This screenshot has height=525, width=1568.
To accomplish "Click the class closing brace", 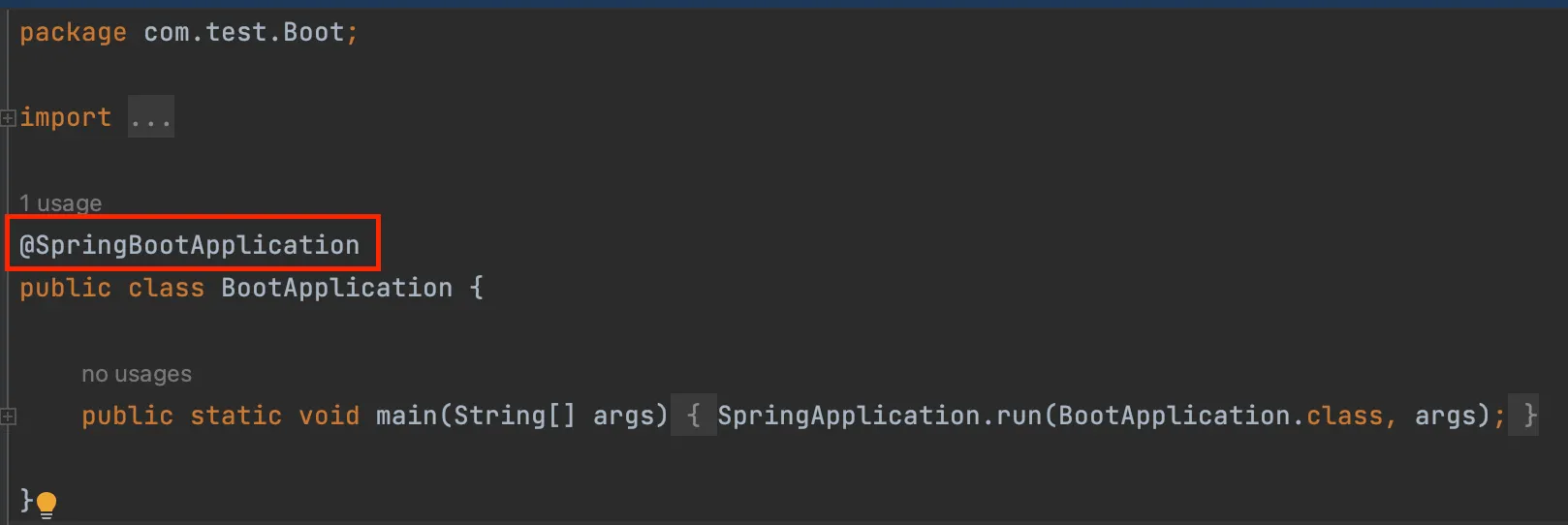I will [27, 501].
